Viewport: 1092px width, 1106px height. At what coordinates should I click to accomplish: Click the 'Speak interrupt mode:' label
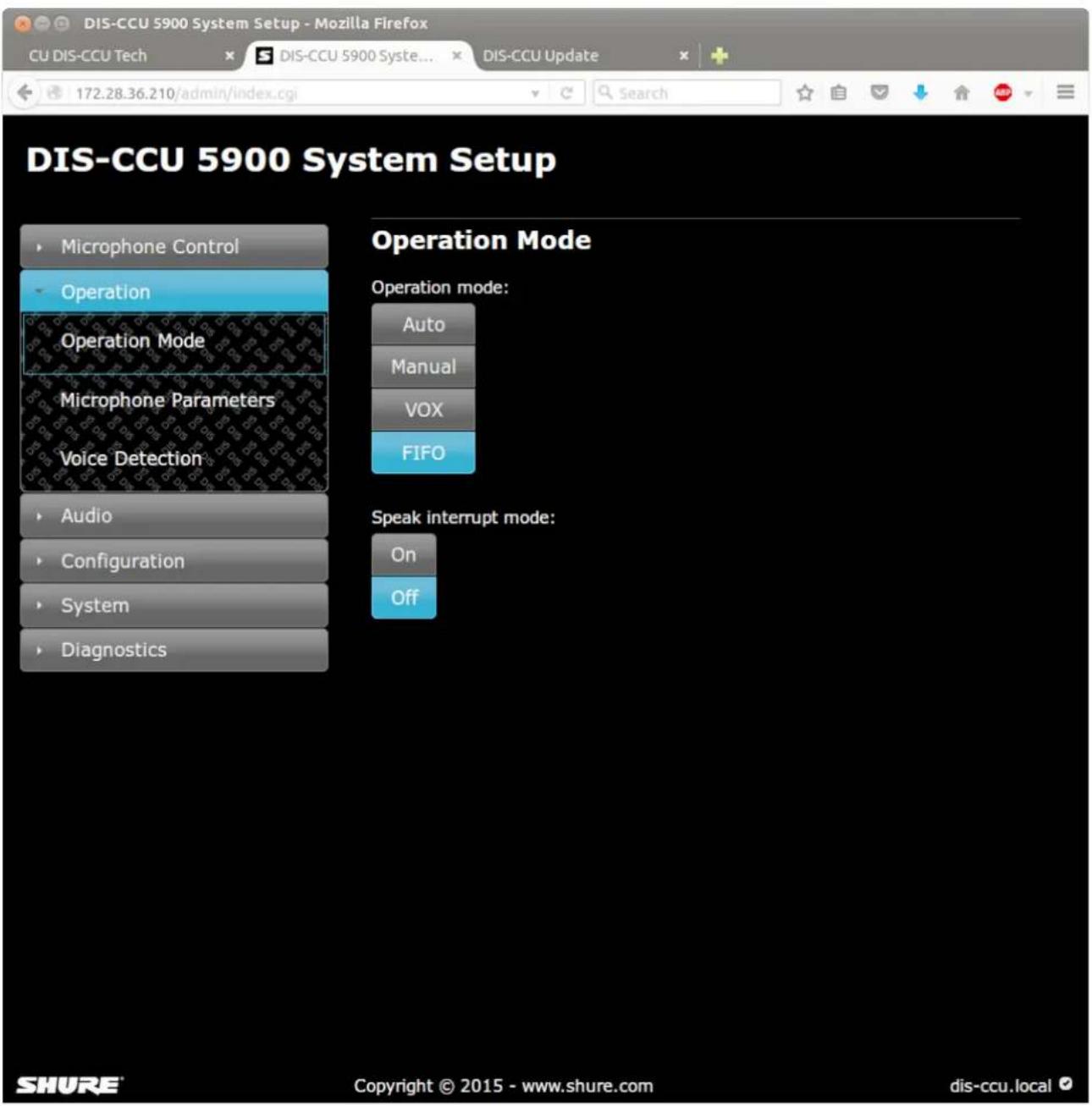[463, 518]
